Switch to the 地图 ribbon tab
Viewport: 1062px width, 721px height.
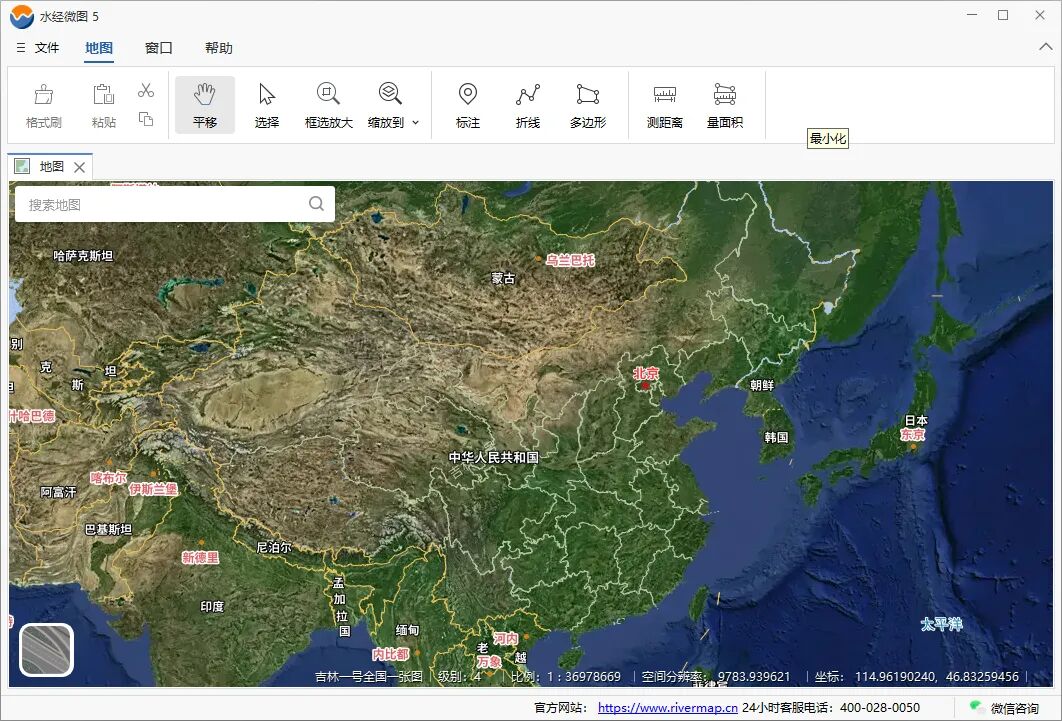(x=99, y=48)
